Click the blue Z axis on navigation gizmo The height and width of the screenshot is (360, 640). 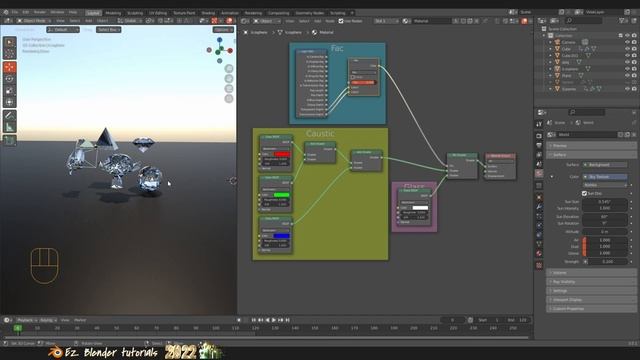pos(220,40)
